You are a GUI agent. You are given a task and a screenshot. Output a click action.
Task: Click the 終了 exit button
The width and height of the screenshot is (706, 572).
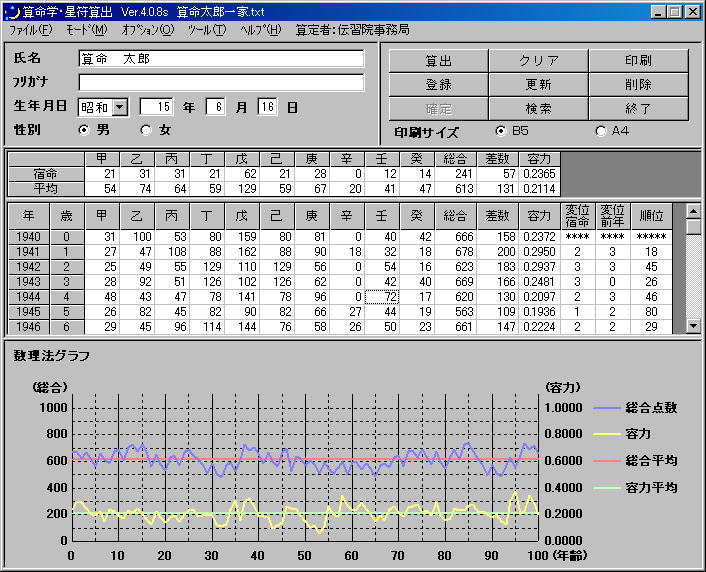pyautogui.click(x=638, y=109)
